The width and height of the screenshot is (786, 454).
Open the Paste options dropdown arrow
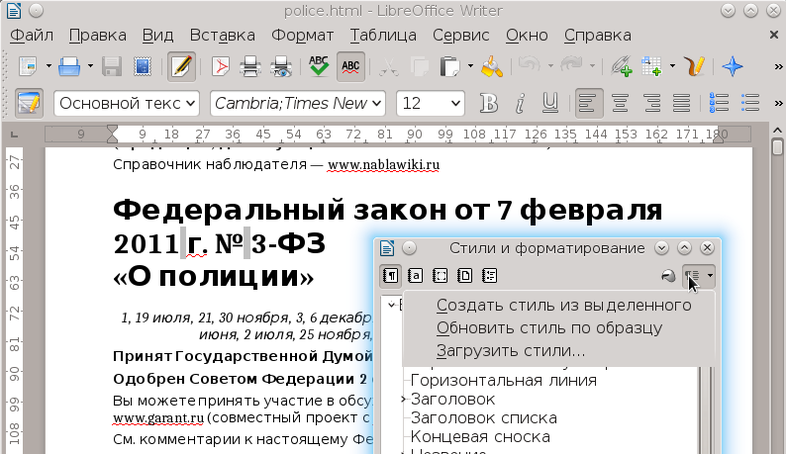(x=470, y=66)
